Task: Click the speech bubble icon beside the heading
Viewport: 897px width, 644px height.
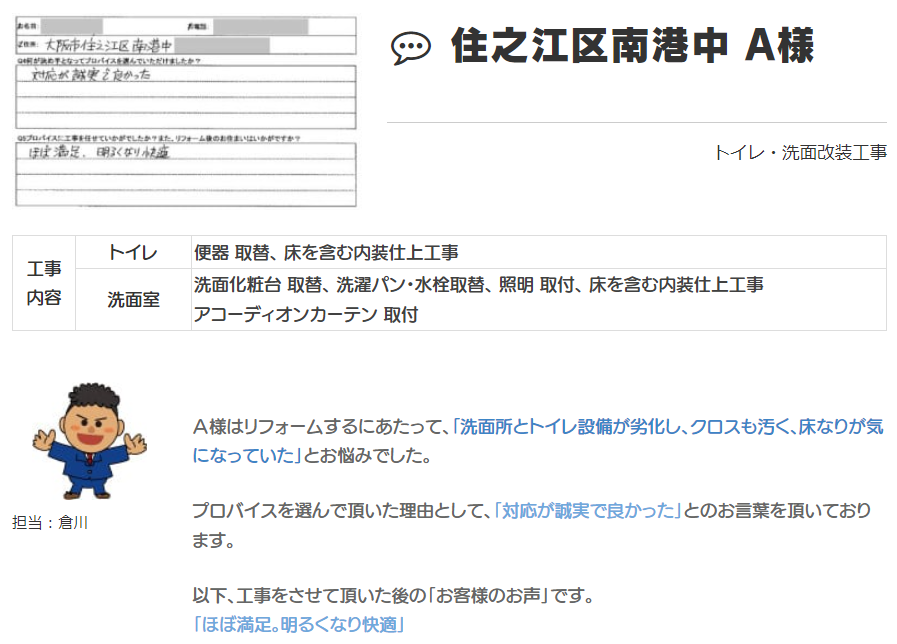Action: point(410,48)
